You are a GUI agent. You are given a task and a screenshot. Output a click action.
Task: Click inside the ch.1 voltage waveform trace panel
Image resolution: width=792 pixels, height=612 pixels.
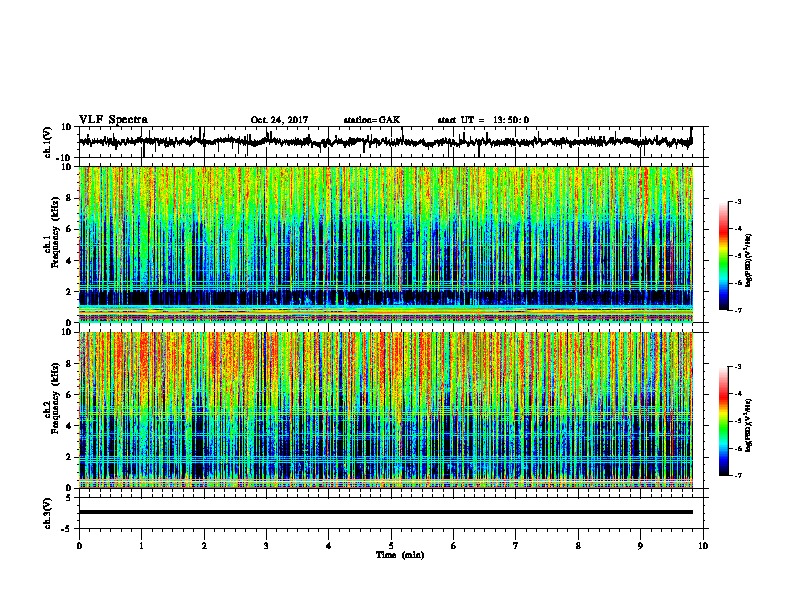pos(391,142)
